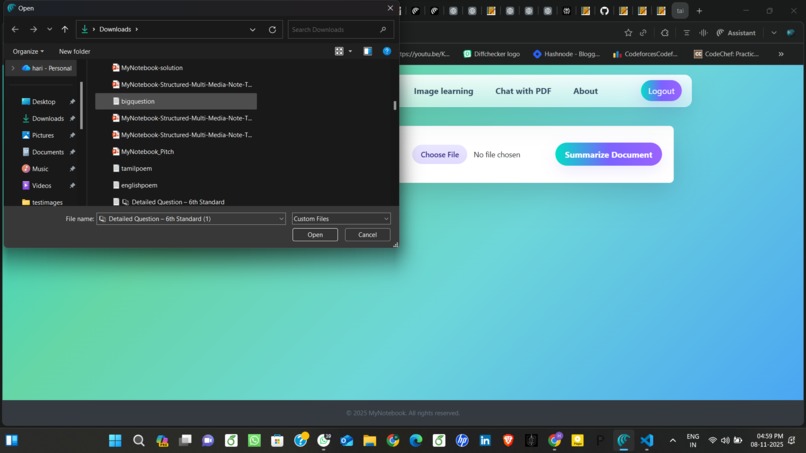Cancel the Open dialog

click(x=368, y=234)
